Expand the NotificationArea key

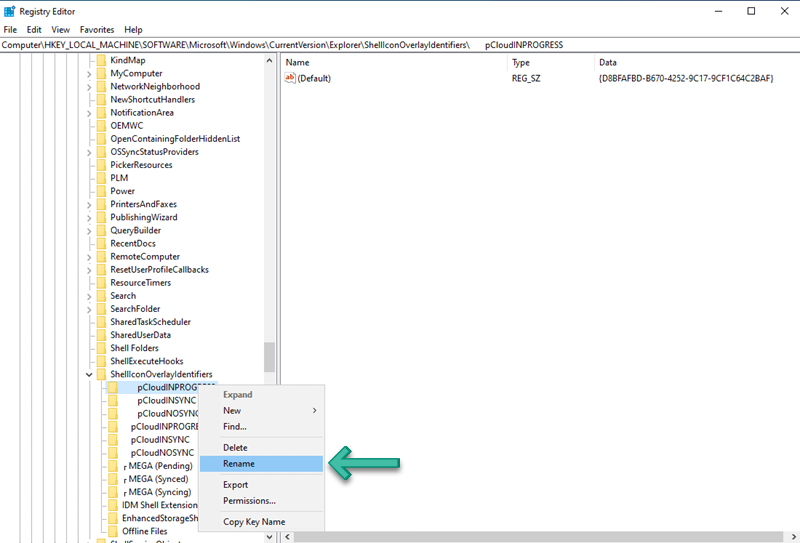click(89, 113)
